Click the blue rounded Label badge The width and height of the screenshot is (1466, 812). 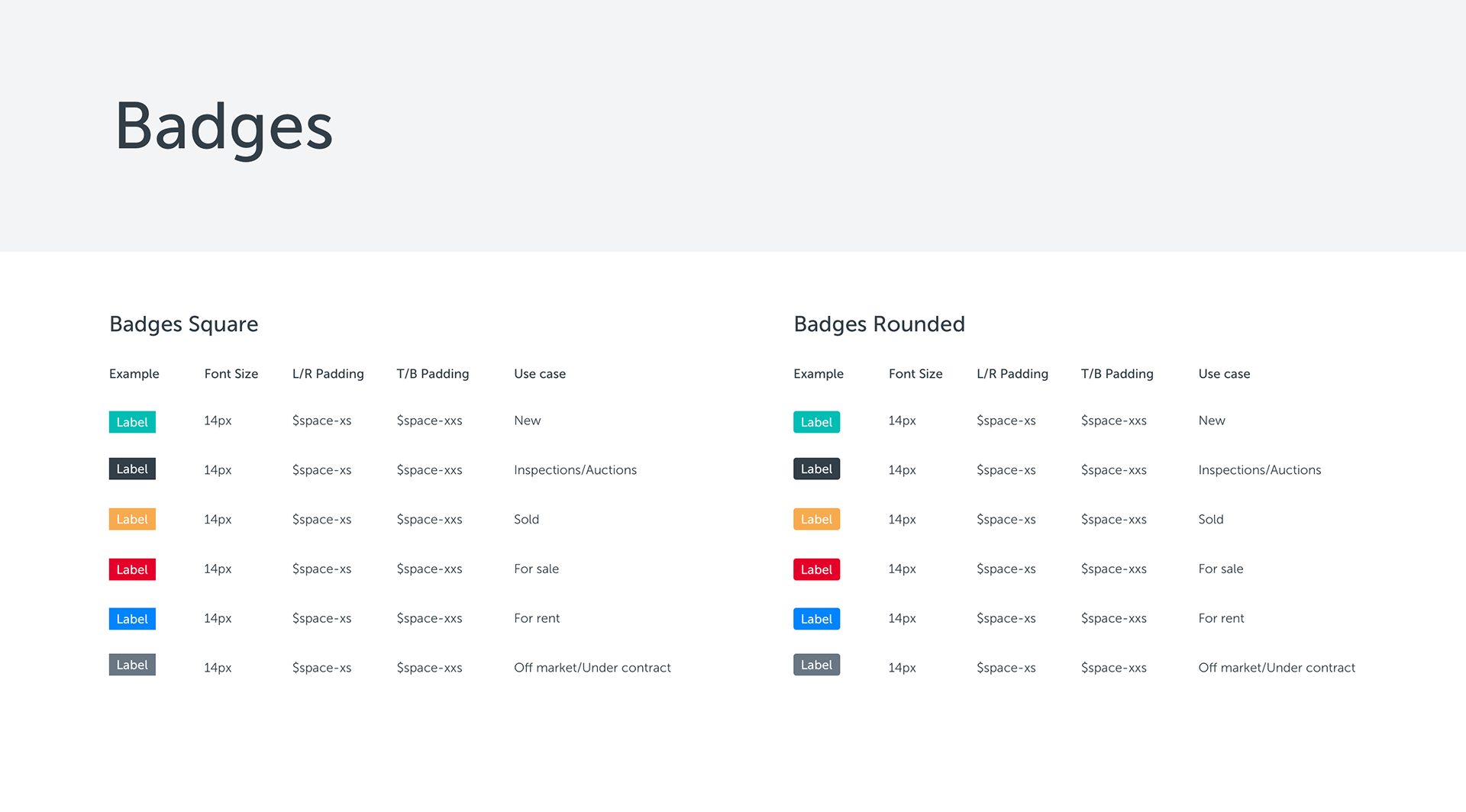tap(816, 619)
